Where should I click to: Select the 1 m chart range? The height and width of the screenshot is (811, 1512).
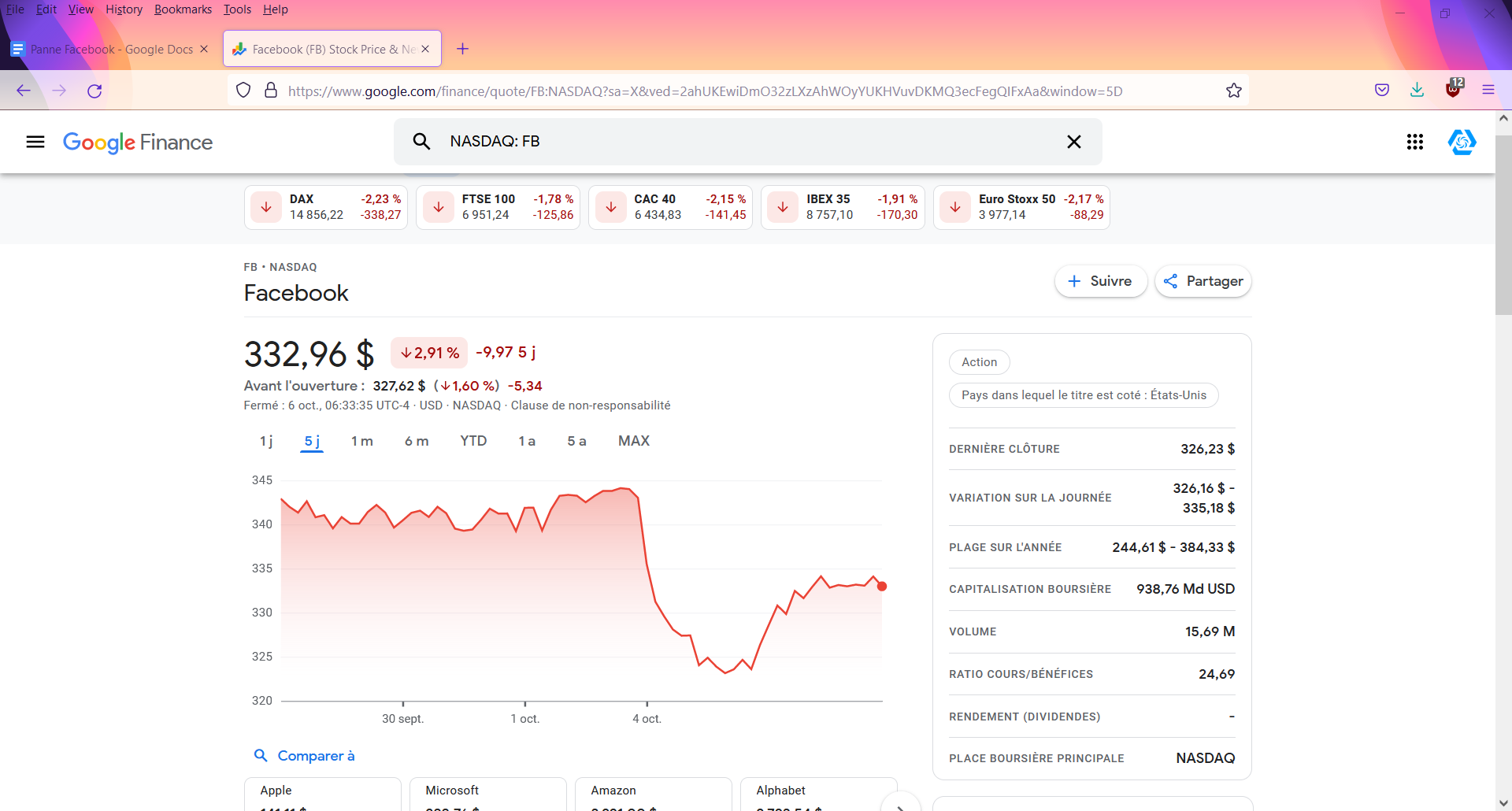[361, 441]
